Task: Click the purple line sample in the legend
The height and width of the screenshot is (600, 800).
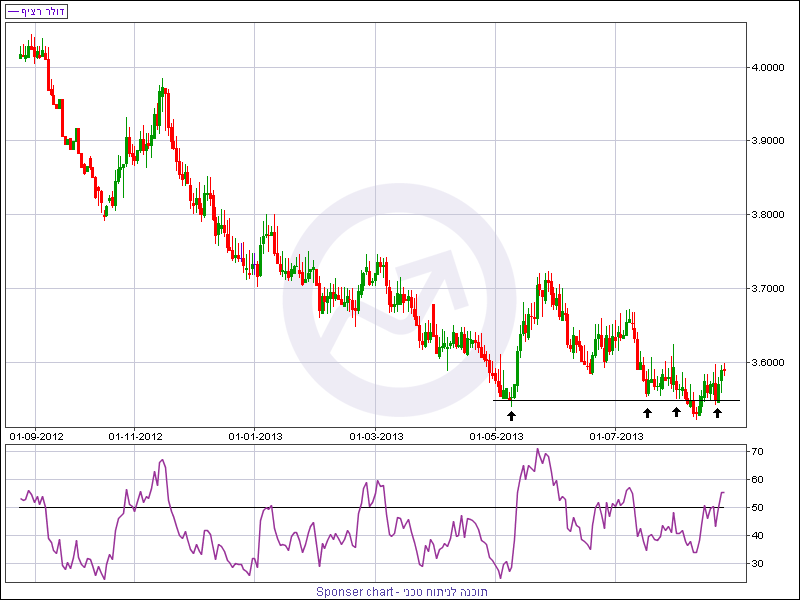Action: point(12,12)
